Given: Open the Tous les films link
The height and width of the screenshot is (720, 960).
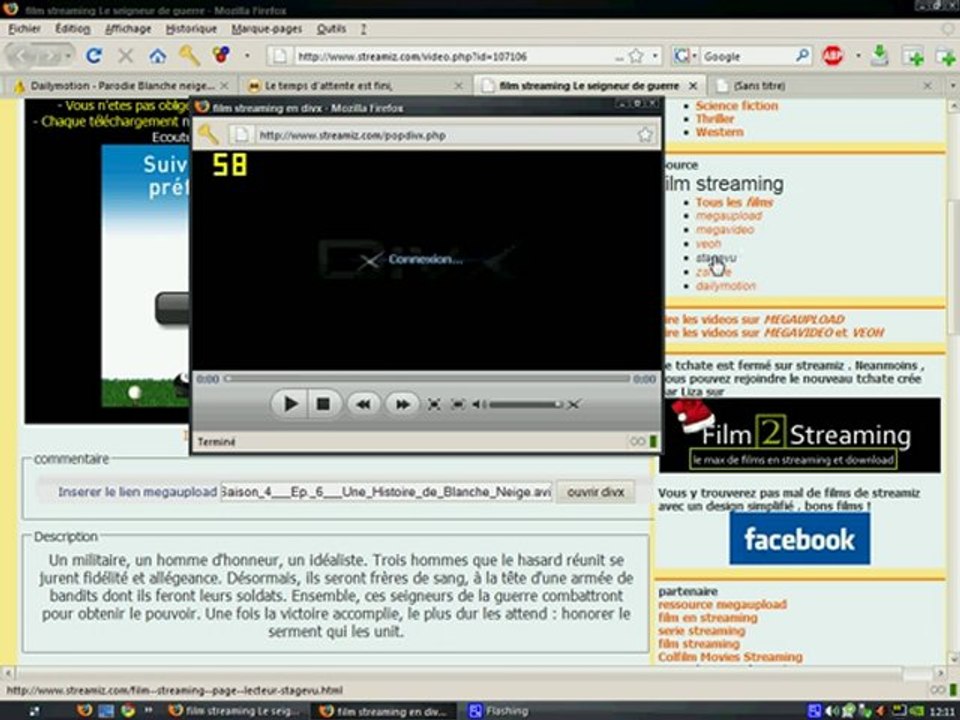Looking at the screenshot, I should 734,202.
